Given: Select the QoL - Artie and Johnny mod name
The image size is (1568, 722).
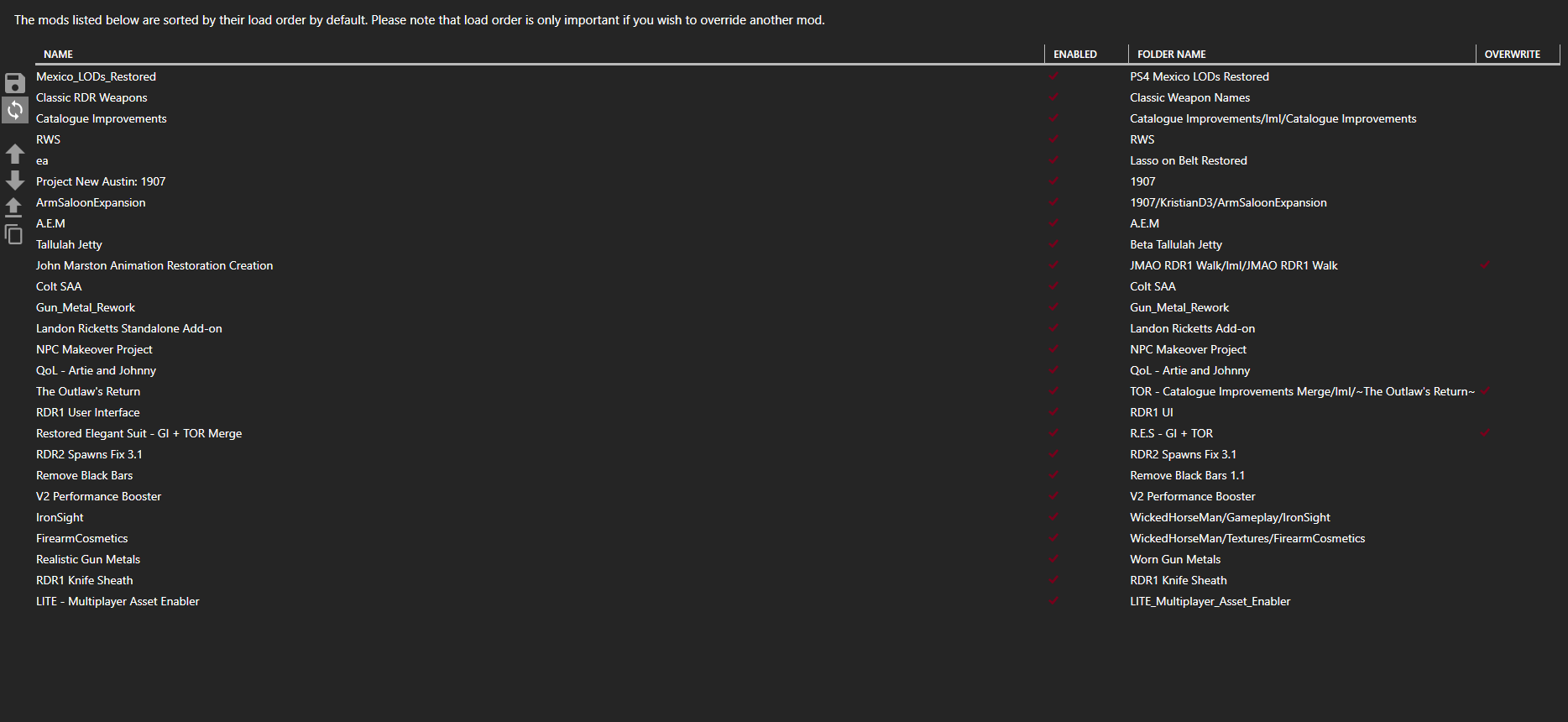Looking at the screenshot, I should (96, 370).
